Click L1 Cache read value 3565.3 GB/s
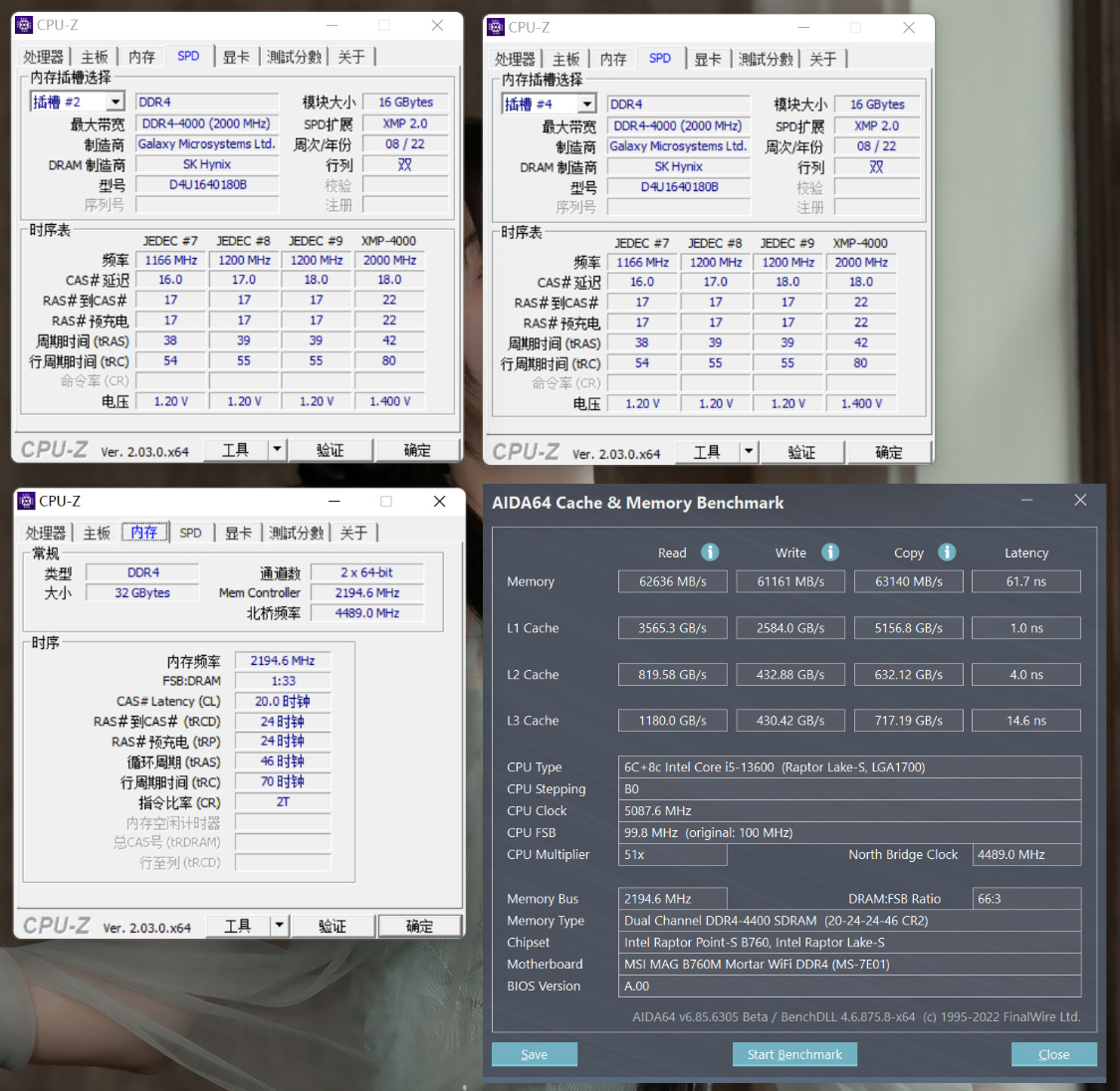 click(x=672, y=627)
